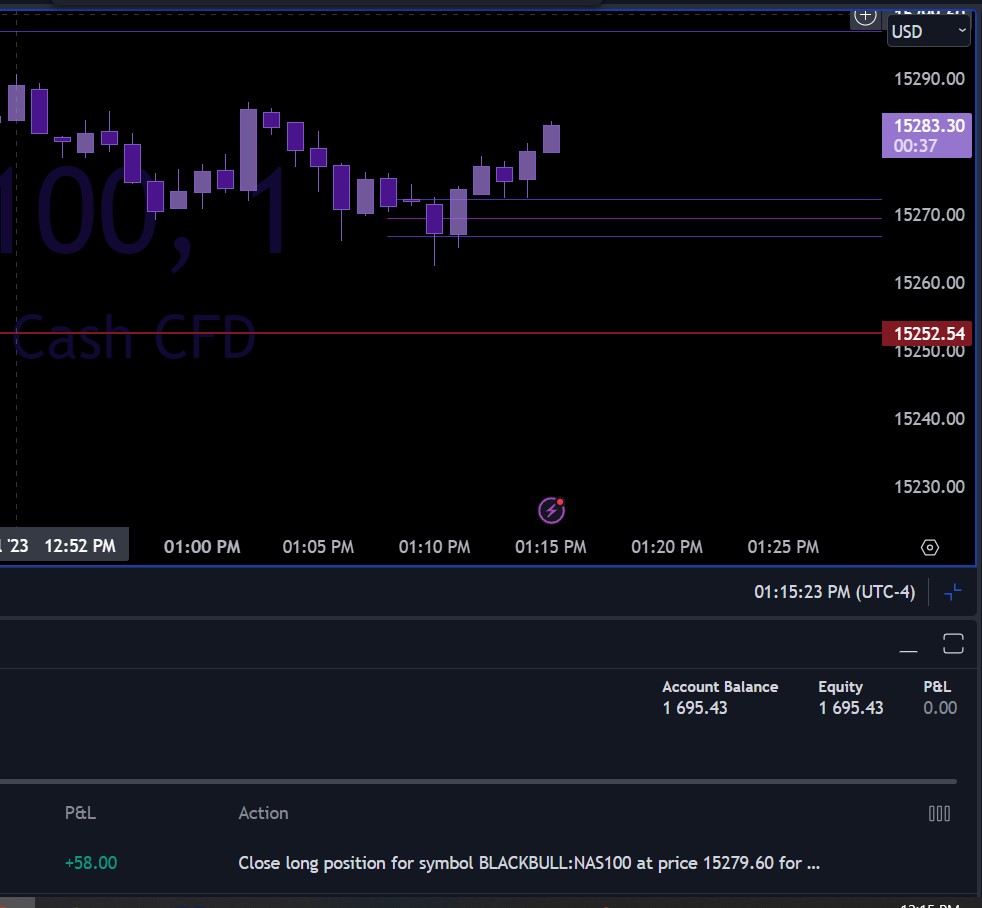The width and height of the screenshot is (982, 908).
Task: Click the horizontal scrollbar in the trading panel
Action: [478, 782]
